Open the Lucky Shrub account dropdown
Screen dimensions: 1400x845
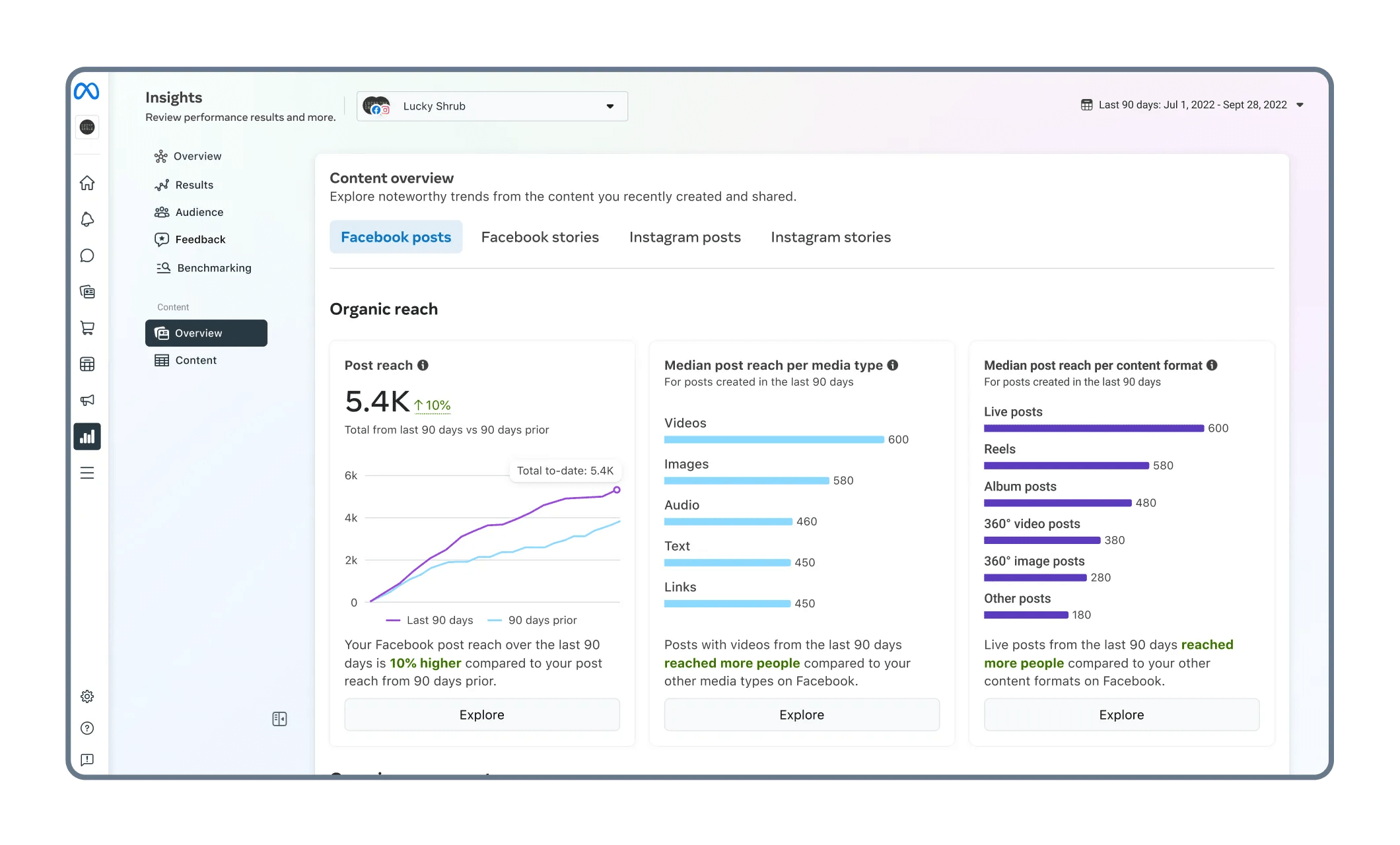(491, 106)
